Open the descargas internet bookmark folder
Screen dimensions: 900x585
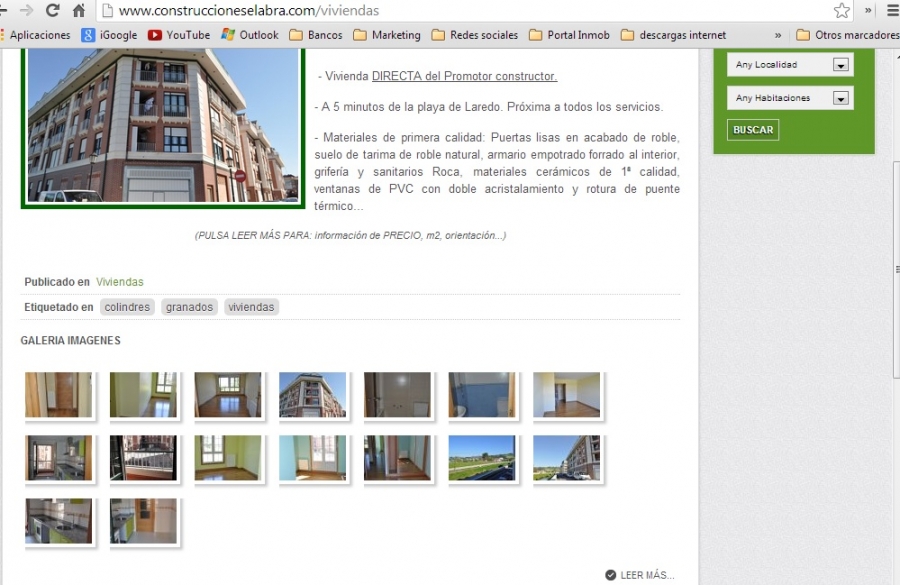coord(674,35)
